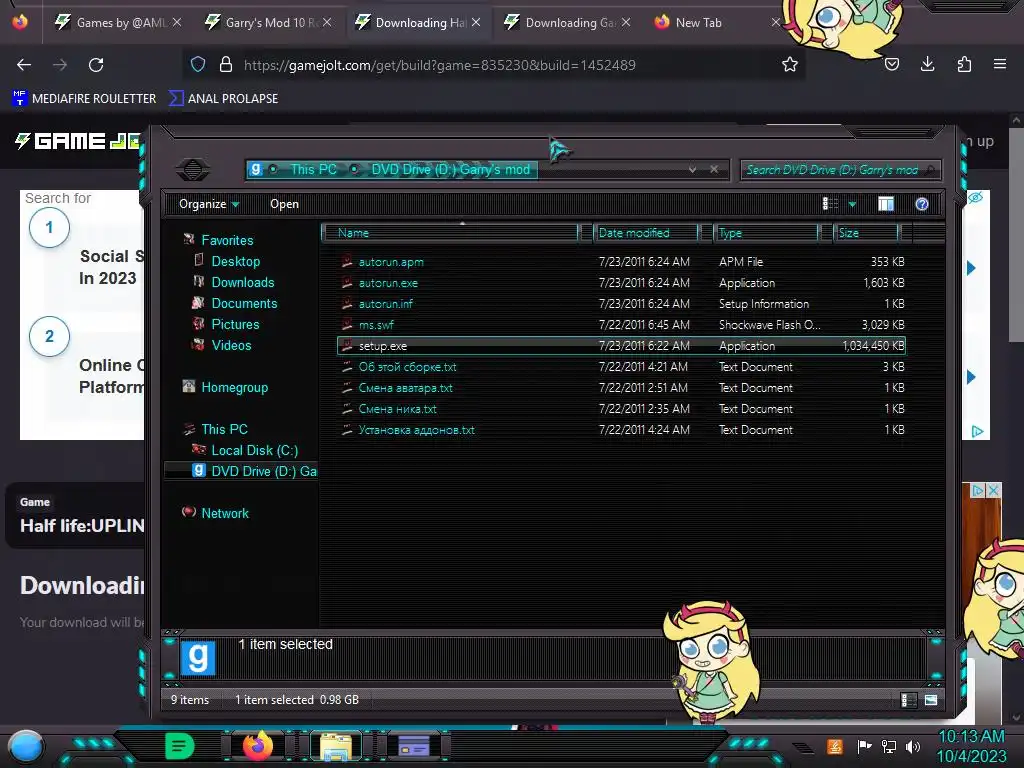Expand address bar history dropdown

click(x=692, y=170)
